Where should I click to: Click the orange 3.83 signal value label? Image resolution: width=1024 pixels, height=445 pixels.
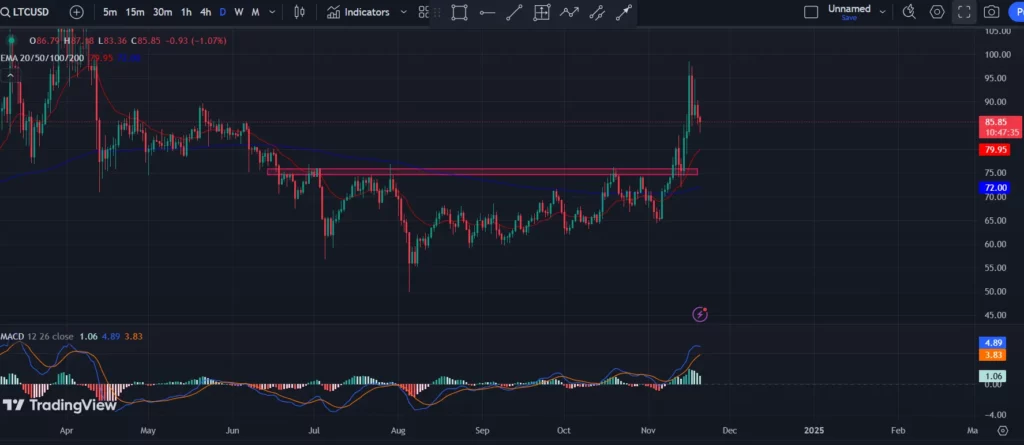click(995, 355)
